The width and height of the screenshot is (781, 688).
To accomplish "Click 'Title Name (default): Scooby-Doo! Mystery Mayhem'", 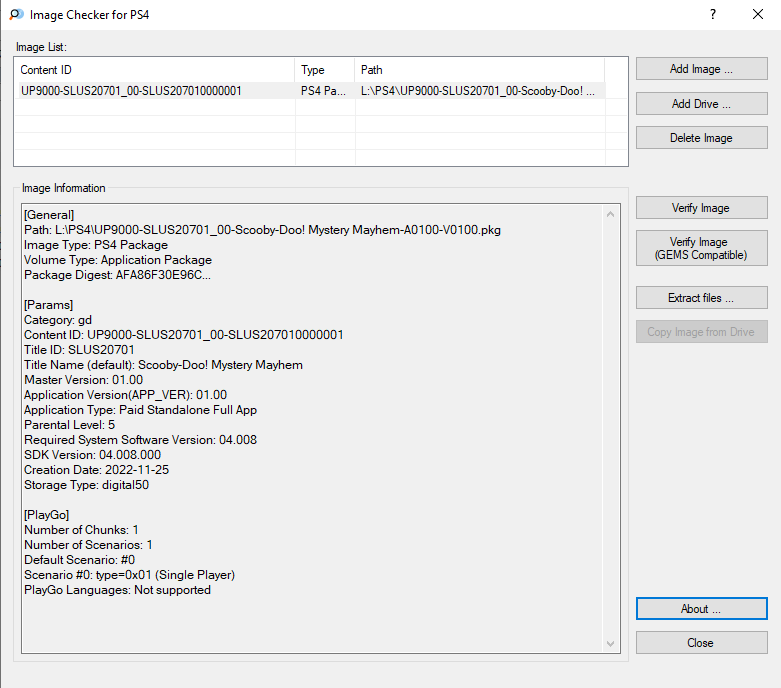I will click(x=163, y=364).
